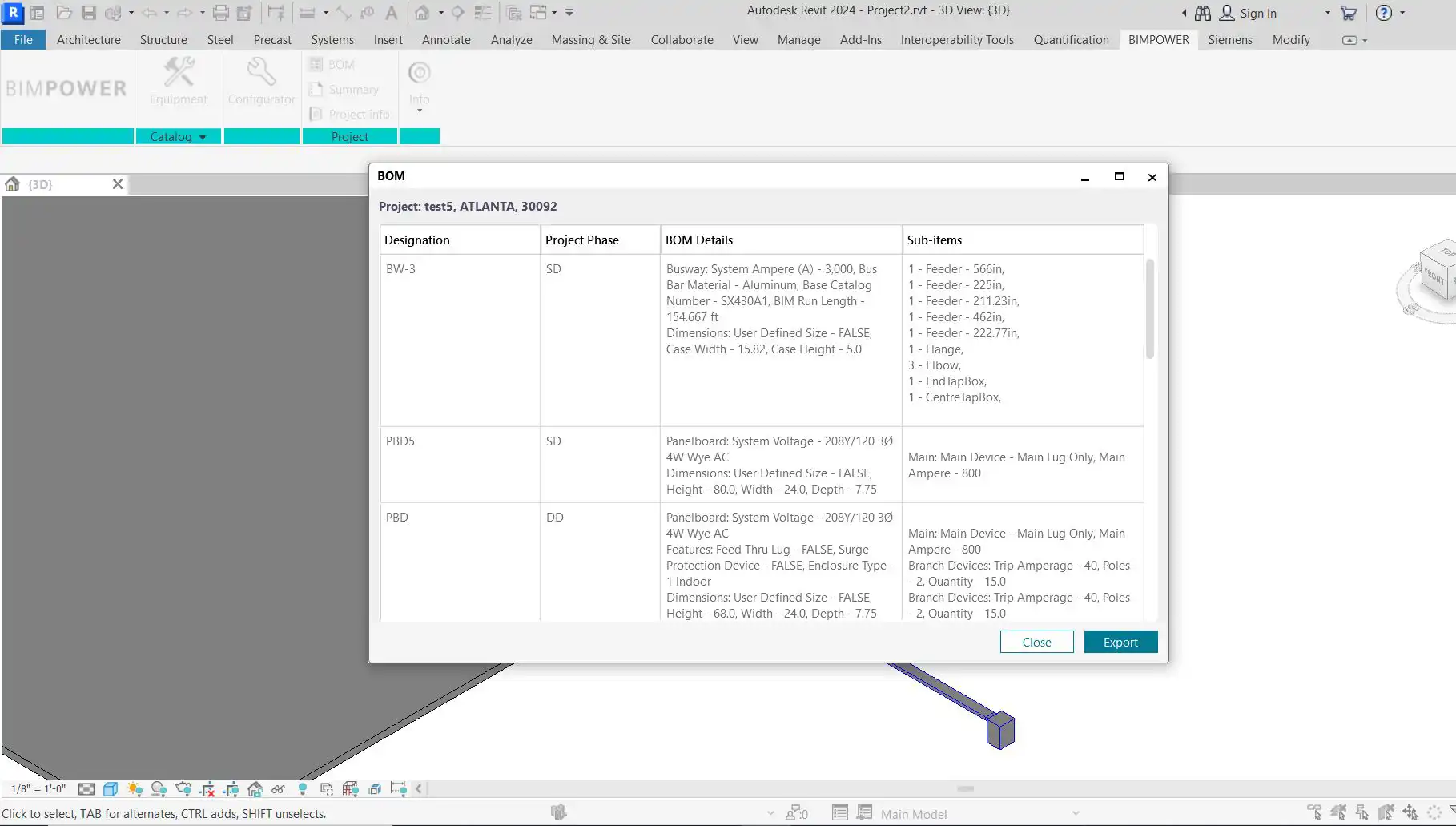Screen dimensions: 1456x826
Task: Expand the Catalog dropdown panel
Action: tap(178, 137)
